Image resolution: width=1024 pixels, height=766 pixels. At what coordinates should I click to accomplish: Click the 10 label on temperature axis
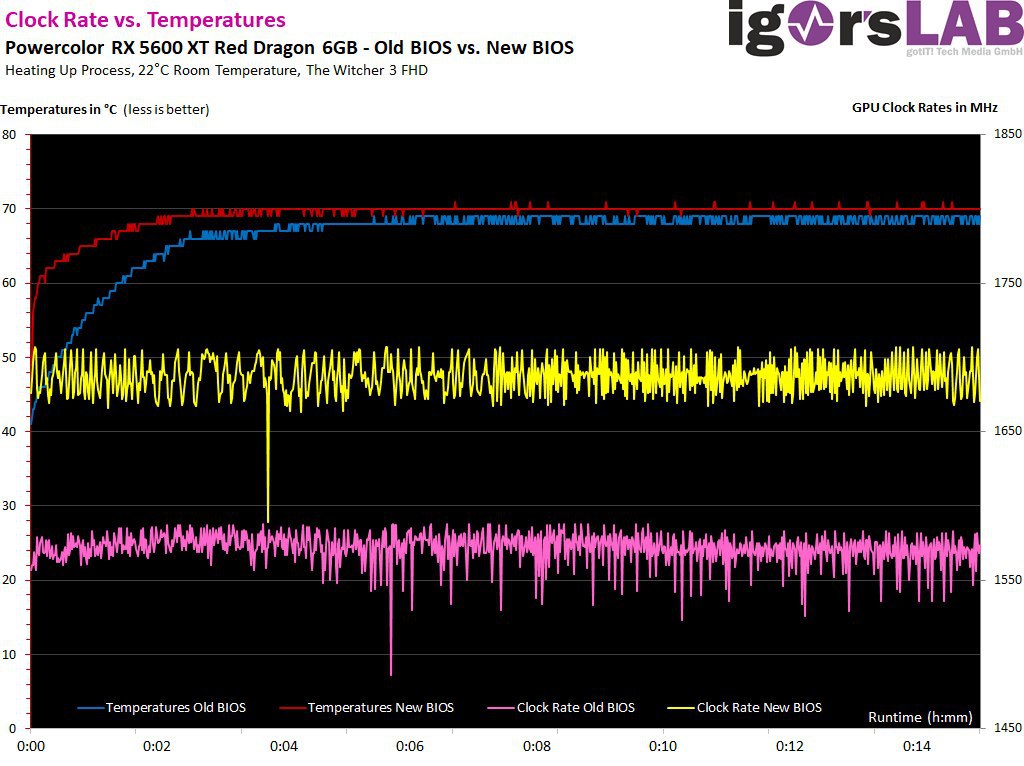click(9, 654)
